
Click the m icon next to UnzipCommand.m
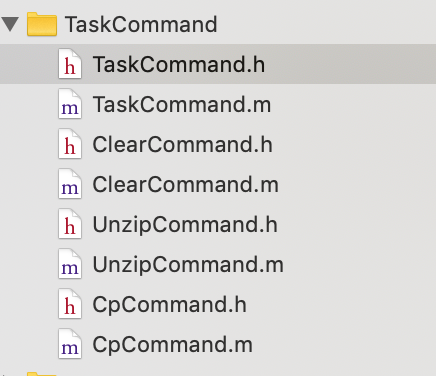[x=70, y=264]
